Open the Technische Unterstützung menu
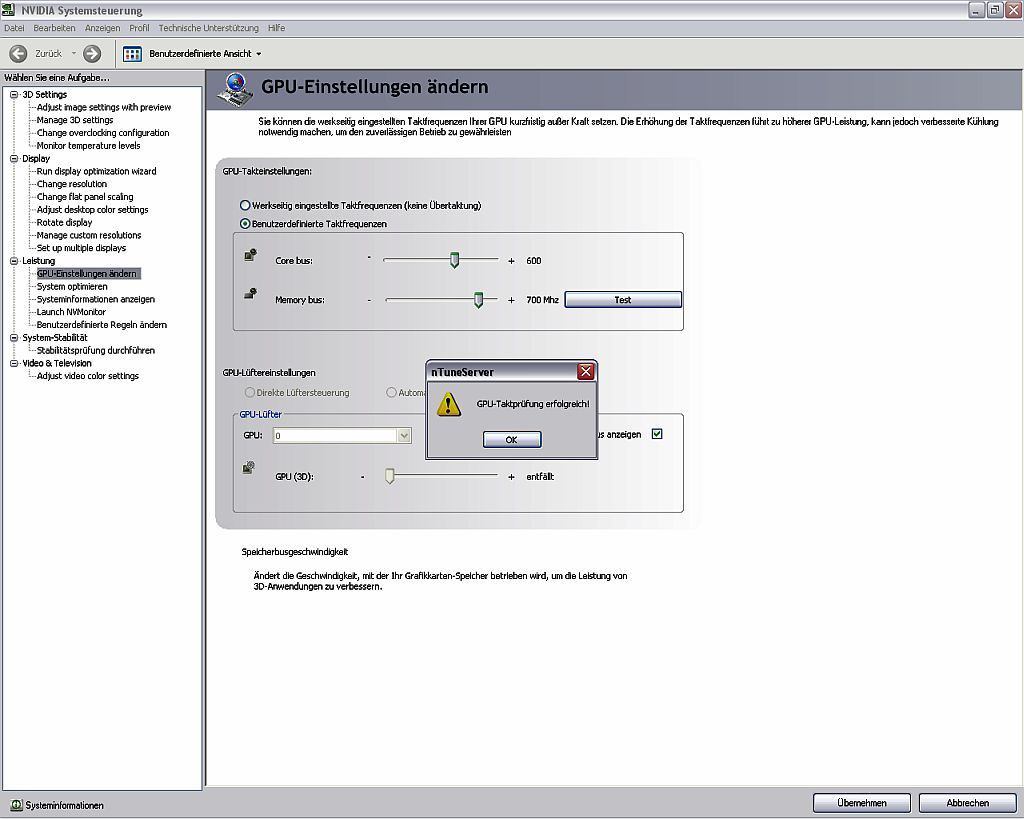 click(x=208, y=28)
